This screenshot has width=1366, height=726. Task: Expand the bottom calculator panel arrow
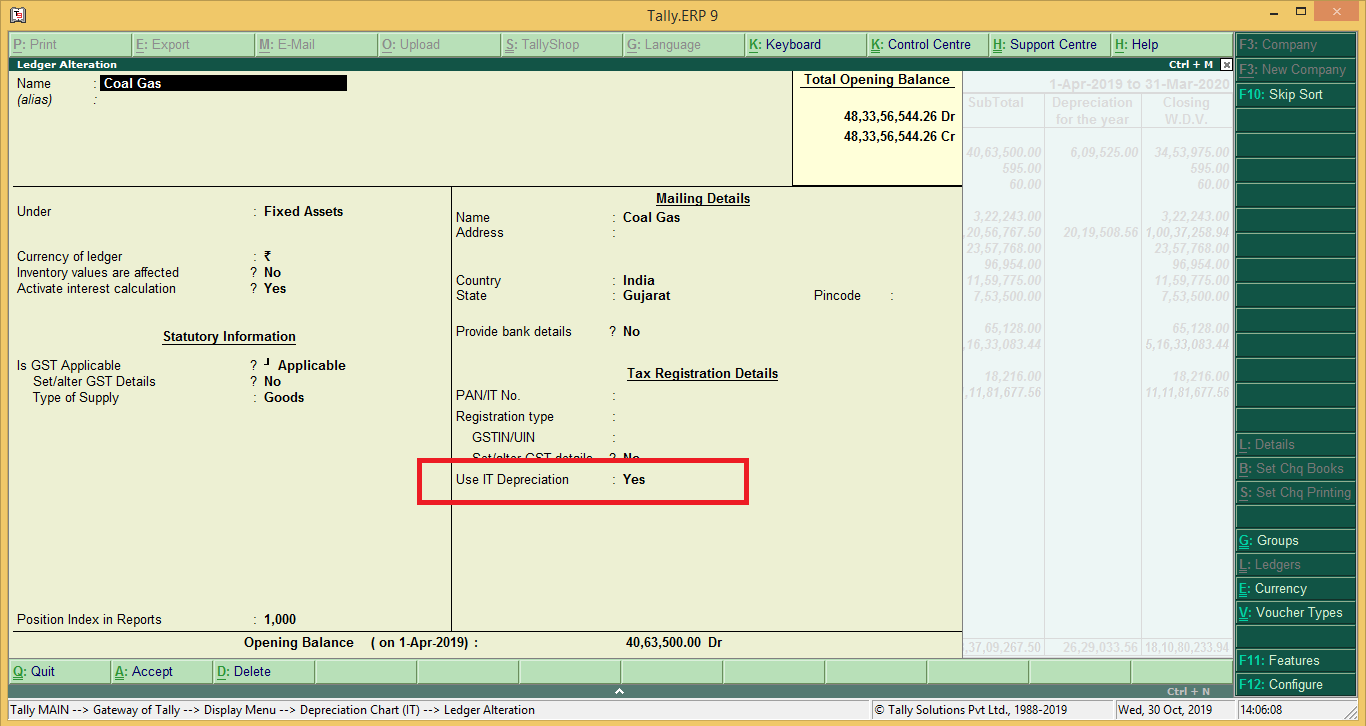[619, 691]
